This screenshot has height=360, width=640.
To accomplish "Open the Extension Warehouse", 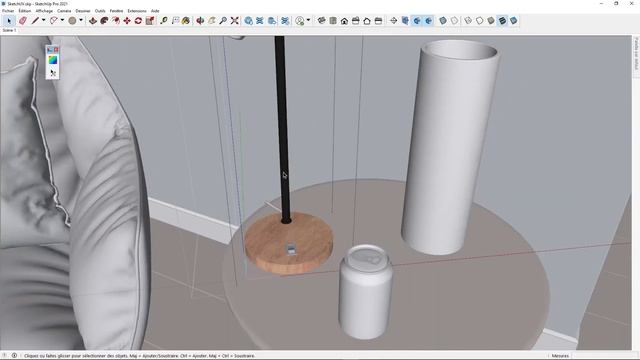I will (260, 20).
